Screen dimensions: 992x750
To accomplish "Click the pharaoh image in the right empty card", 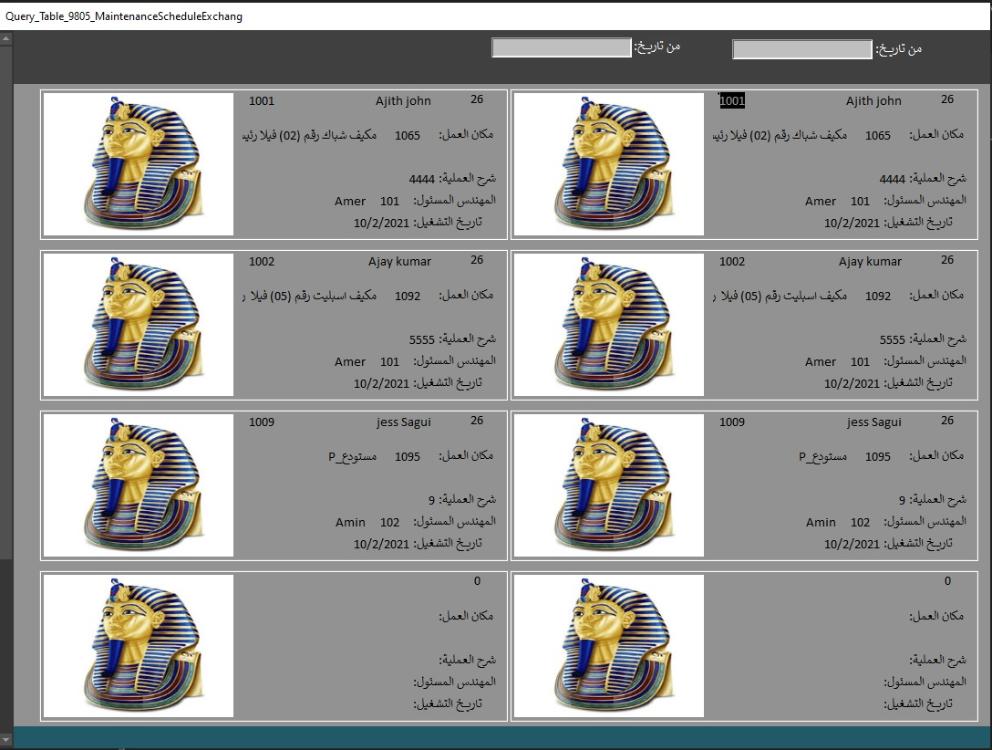I will coord(609,646).
